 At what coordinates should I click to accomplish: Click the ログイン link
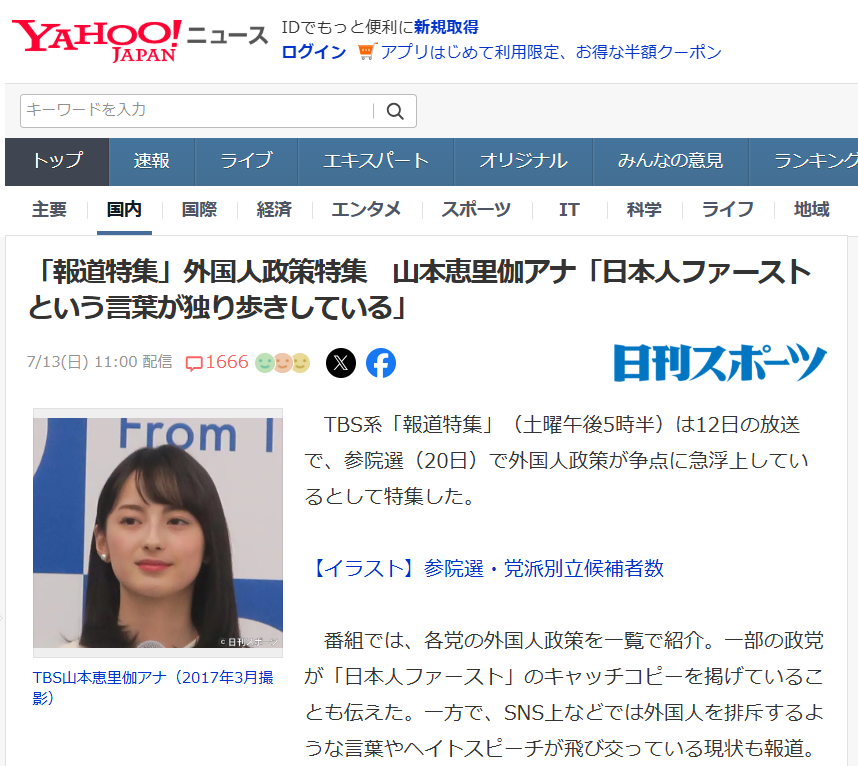point(314,52)
